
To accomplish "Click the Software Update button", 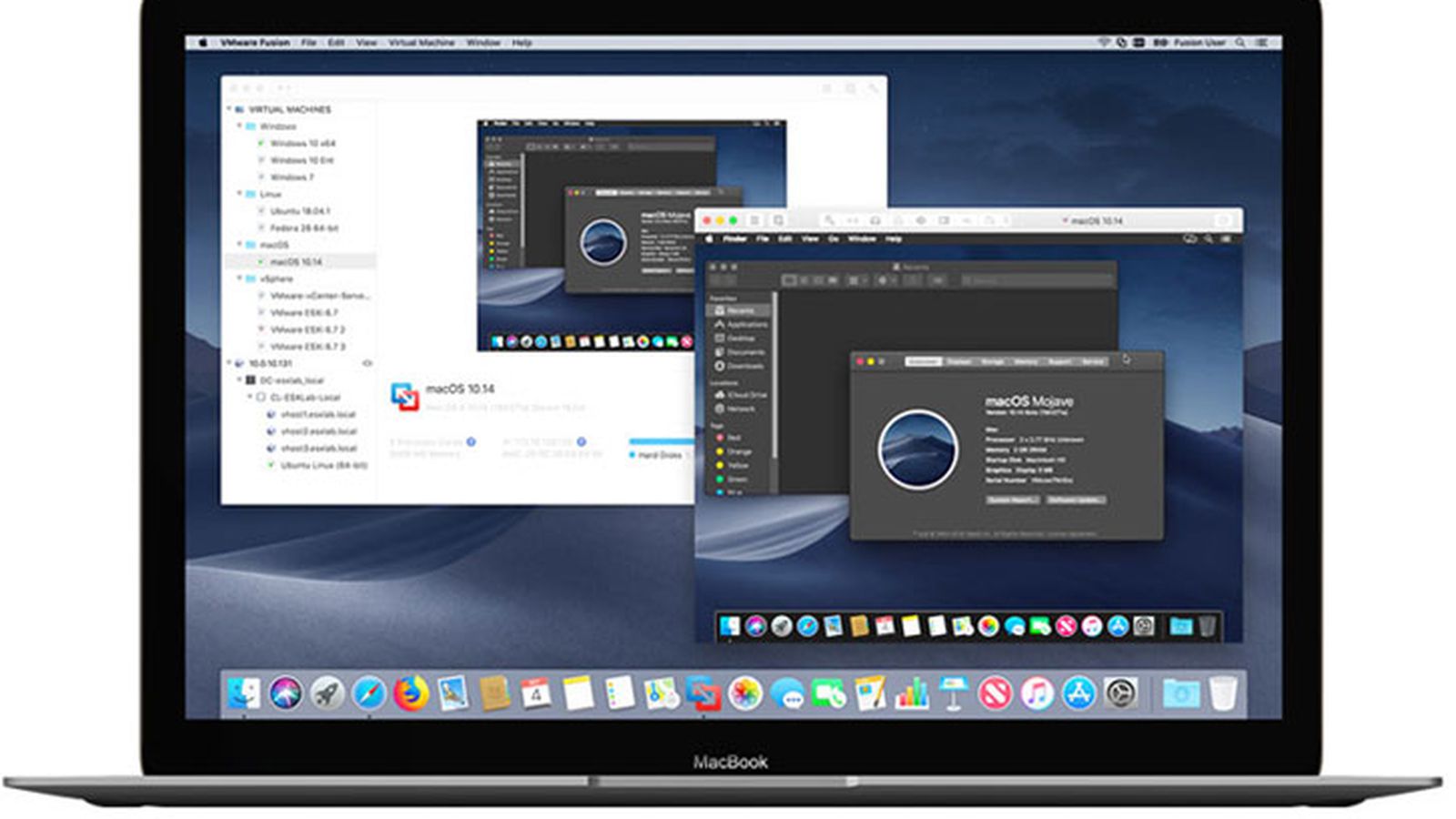I will [1076, 500].
